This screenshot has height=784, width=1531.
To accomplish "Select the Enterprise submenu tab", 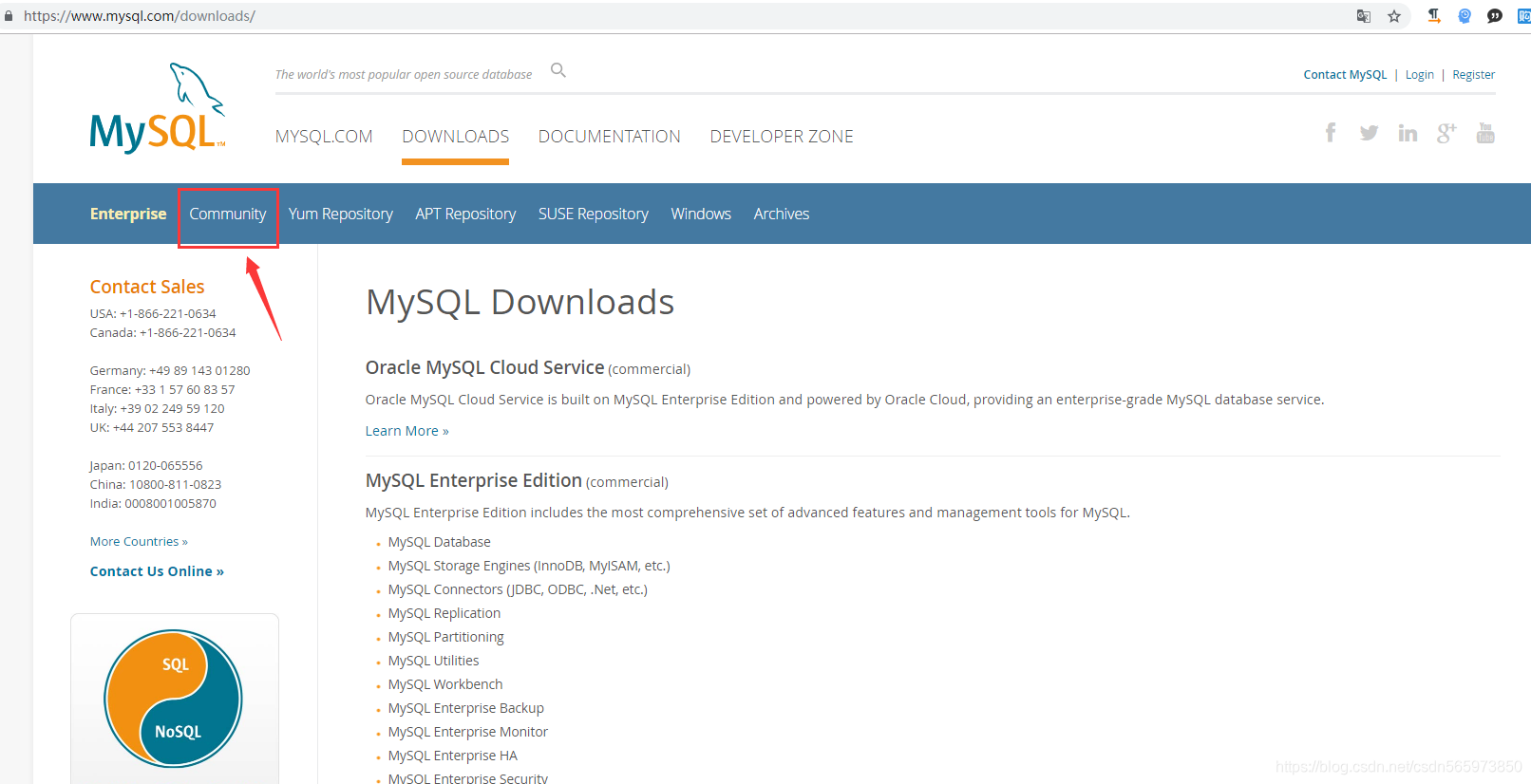I will tap(128, 214).
